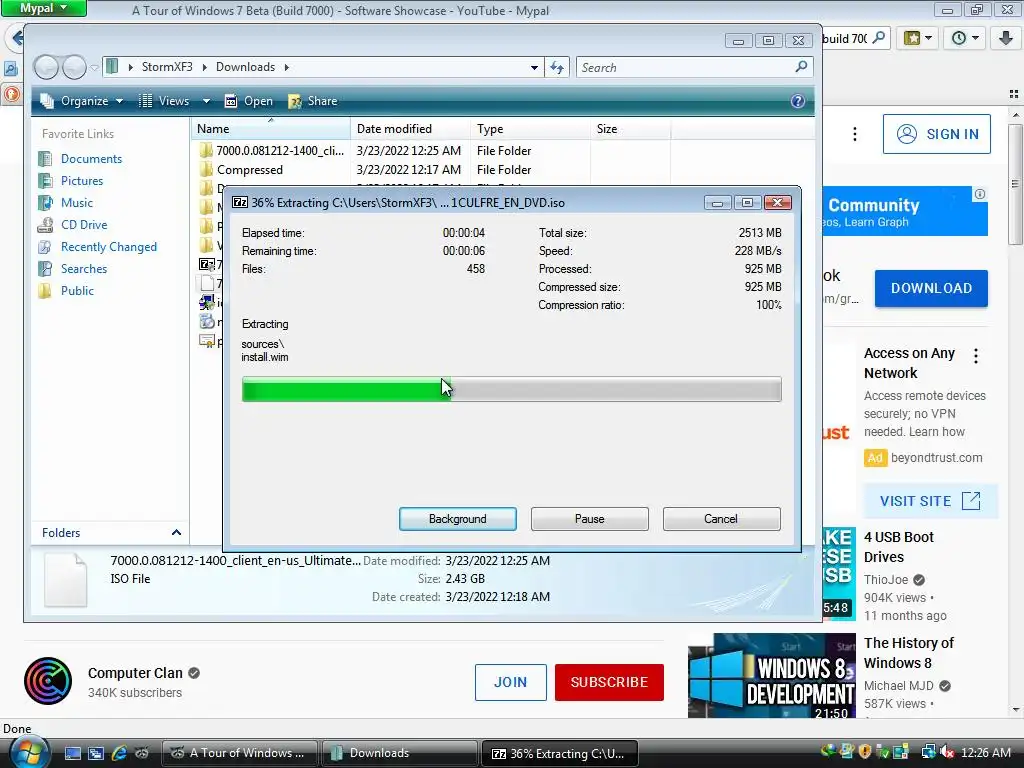The height and width of the screenshot is (768, 1024).
Task: Open the Computer Clan channel name
Action: 135,673
